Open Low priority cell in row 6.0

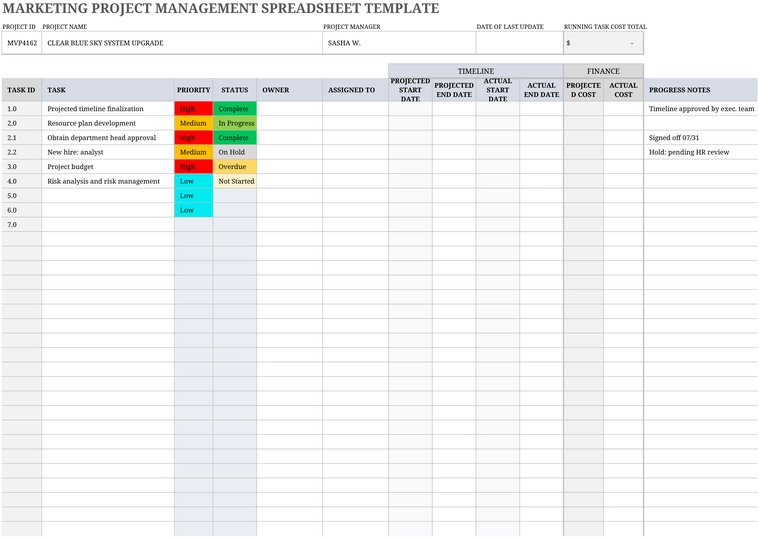click(x=194, y=210)
